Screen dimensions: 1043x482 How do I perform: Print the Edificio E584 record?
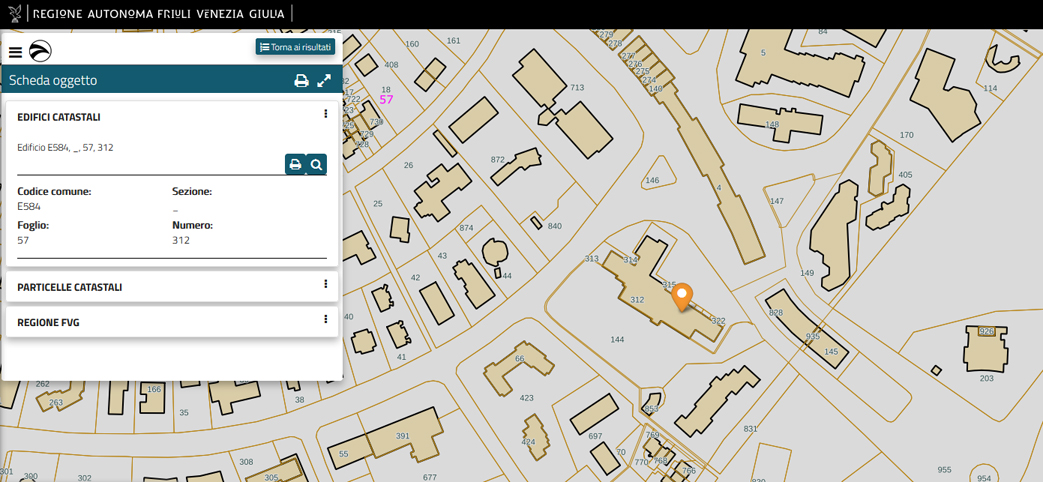click(295, 165)
